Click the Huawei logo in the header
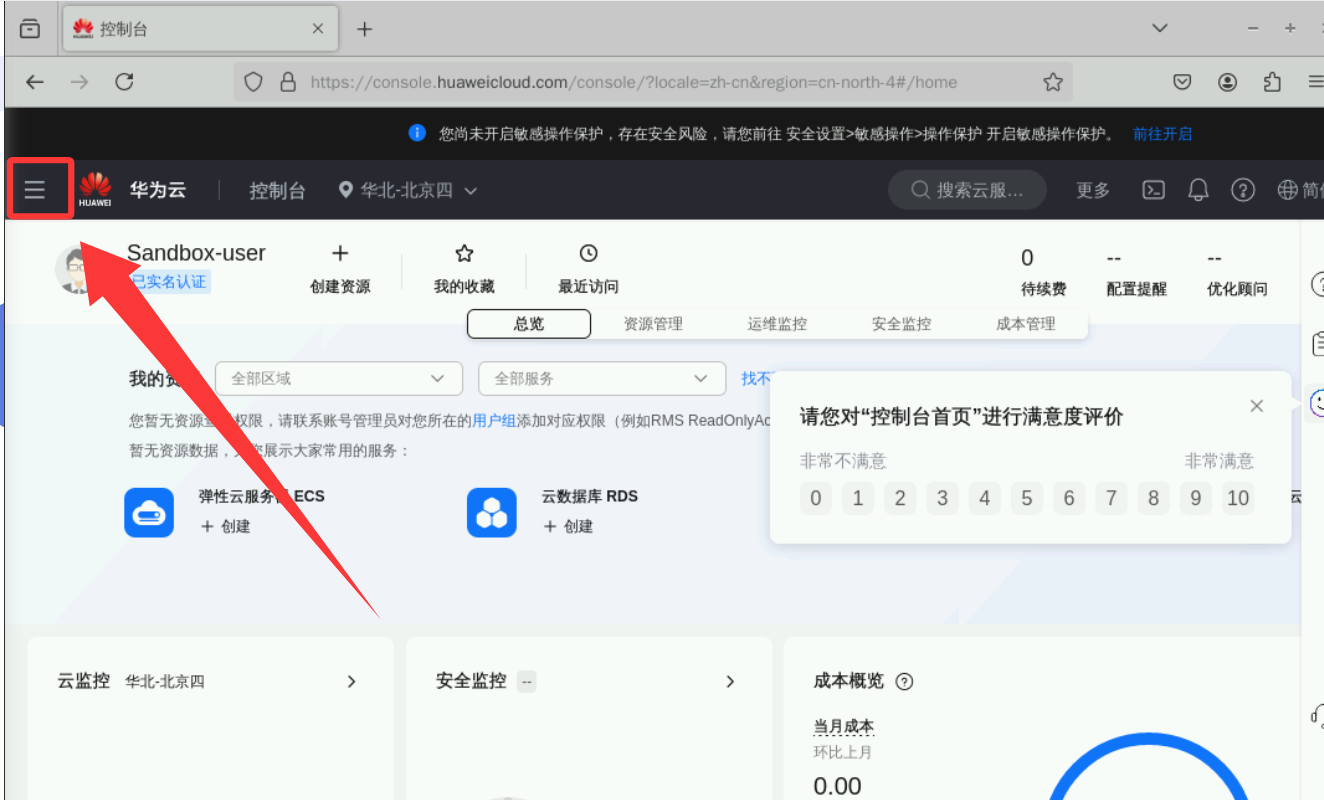 (96, 189)
